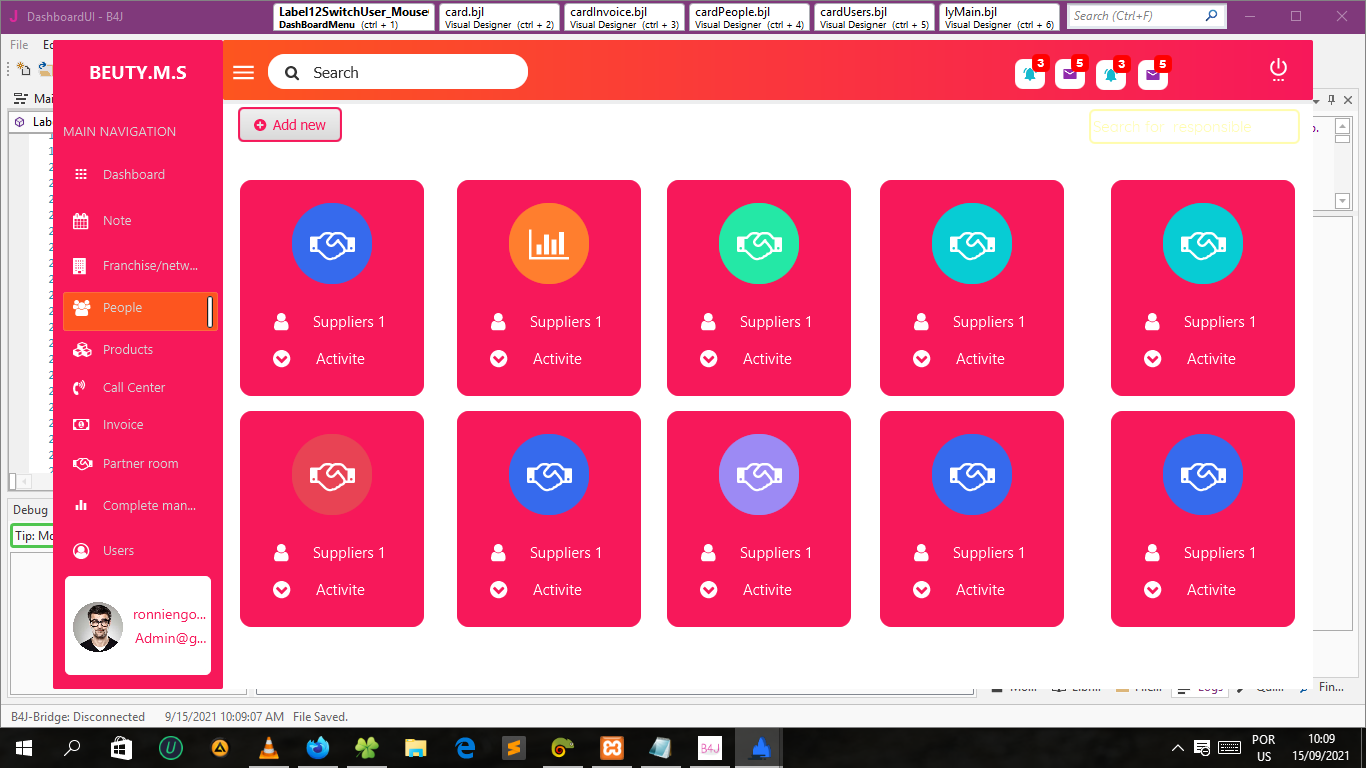
Task: Open File Explorer from the taskbar
Action: click(x=415, y=747)
